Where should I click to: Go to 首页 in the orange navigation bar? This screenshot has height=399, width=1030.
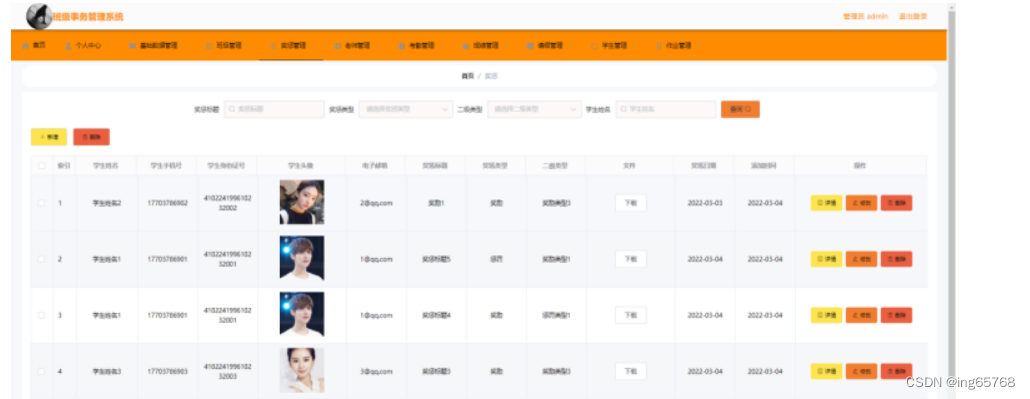click(x=34, y=46)
